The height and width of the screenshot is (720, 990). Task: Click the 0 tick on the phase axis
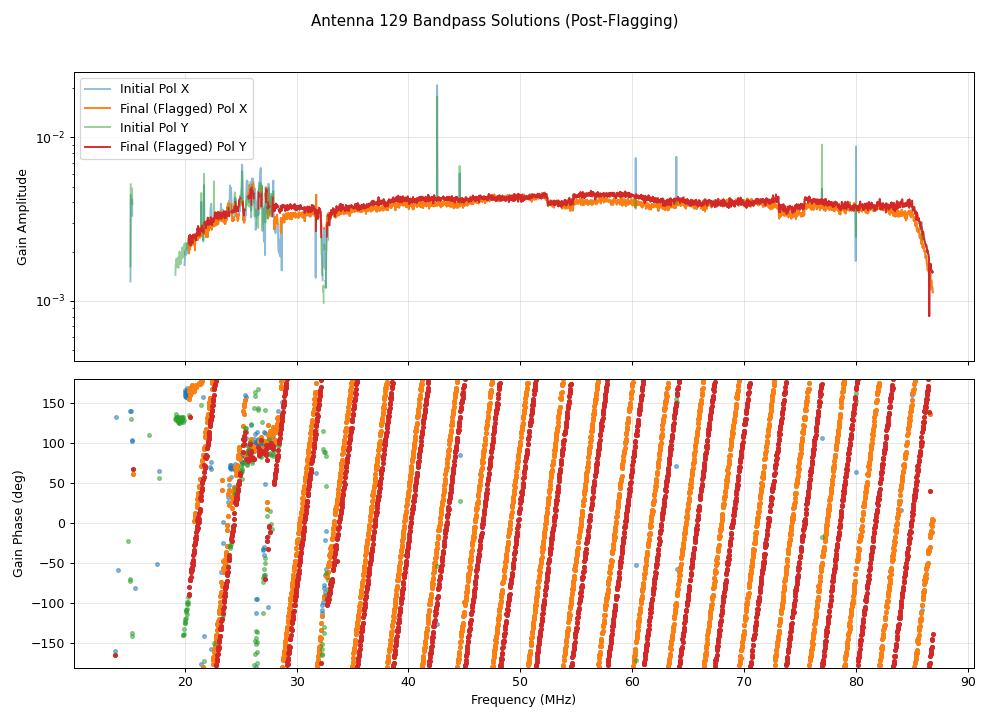62,523
